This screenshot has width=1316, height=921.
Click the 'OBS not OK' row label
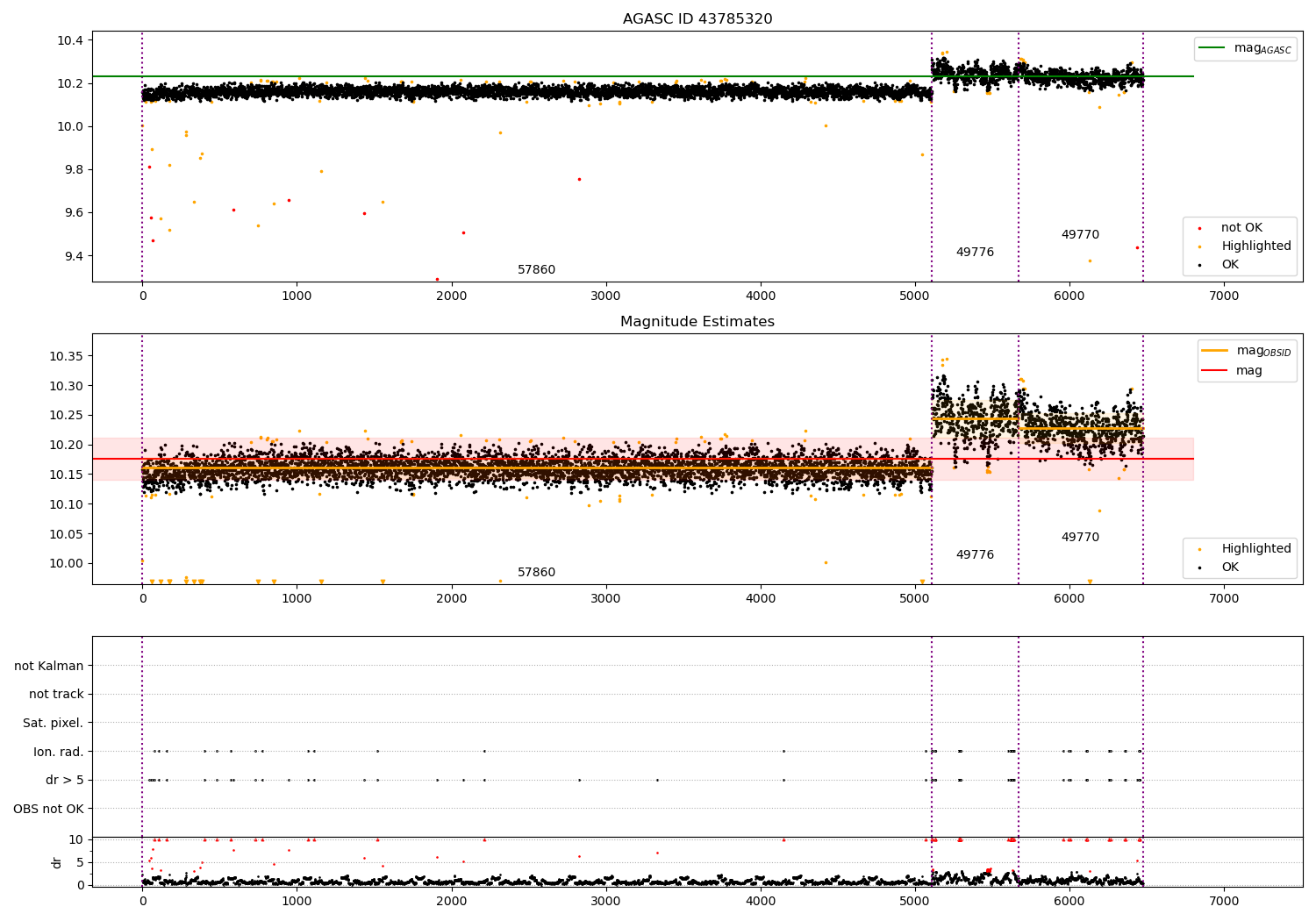click(x=49, y=809)
